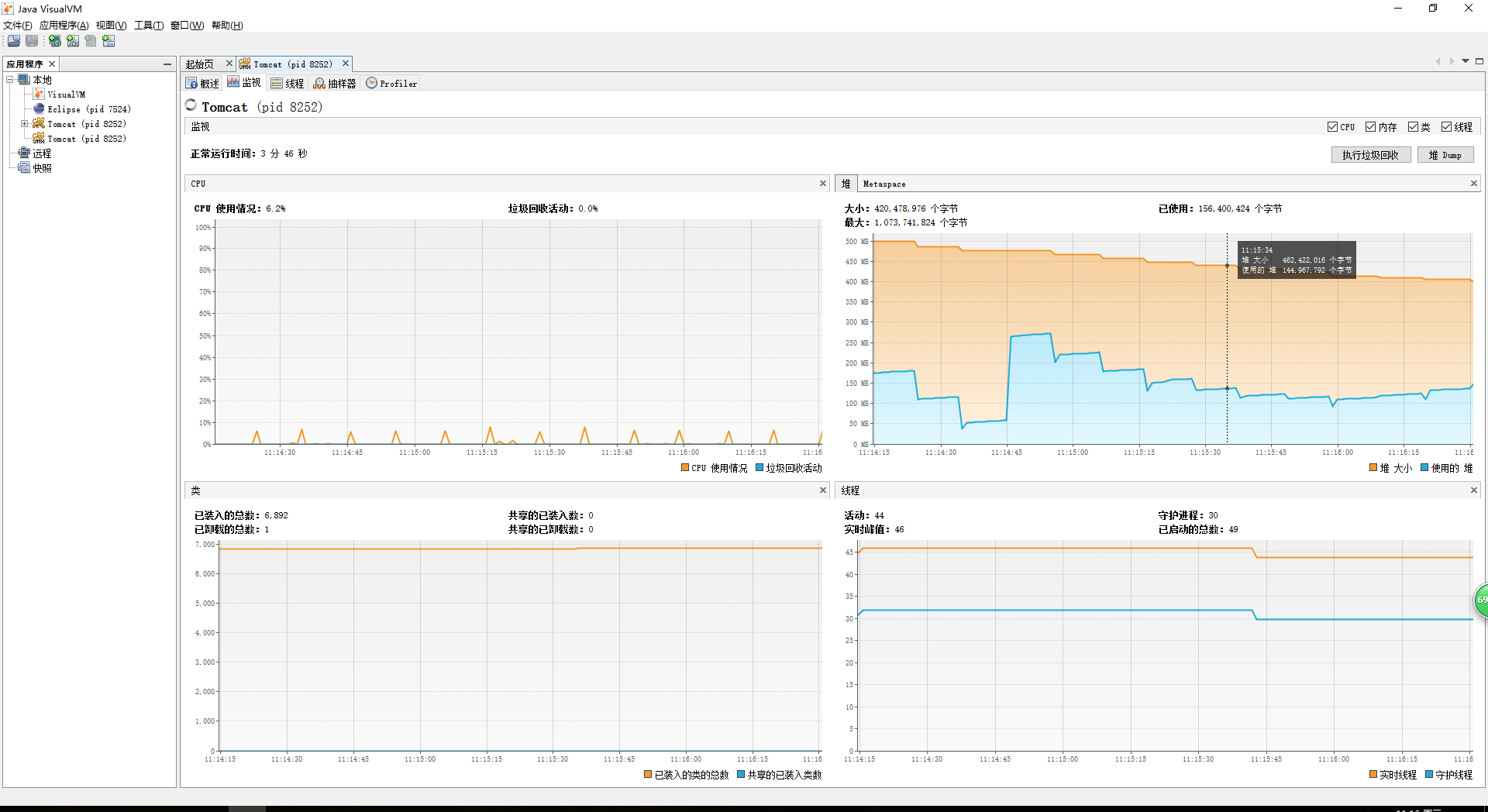Collapse the 本地 tree node
The width and height of the screenshot is (1488, 812).
click(x=10, y=80)
